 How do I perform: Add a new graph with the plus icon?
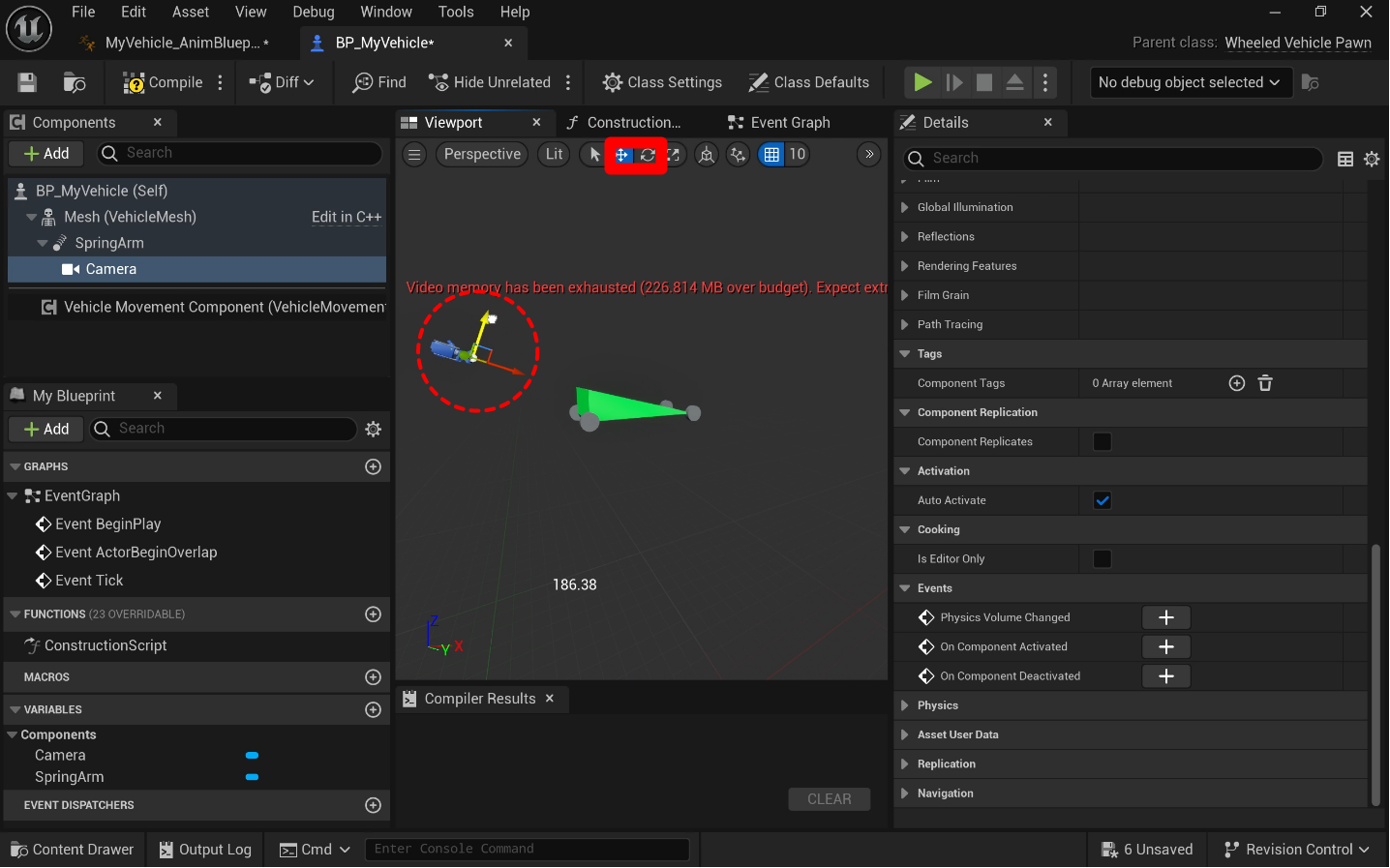(x=373, y=466)
